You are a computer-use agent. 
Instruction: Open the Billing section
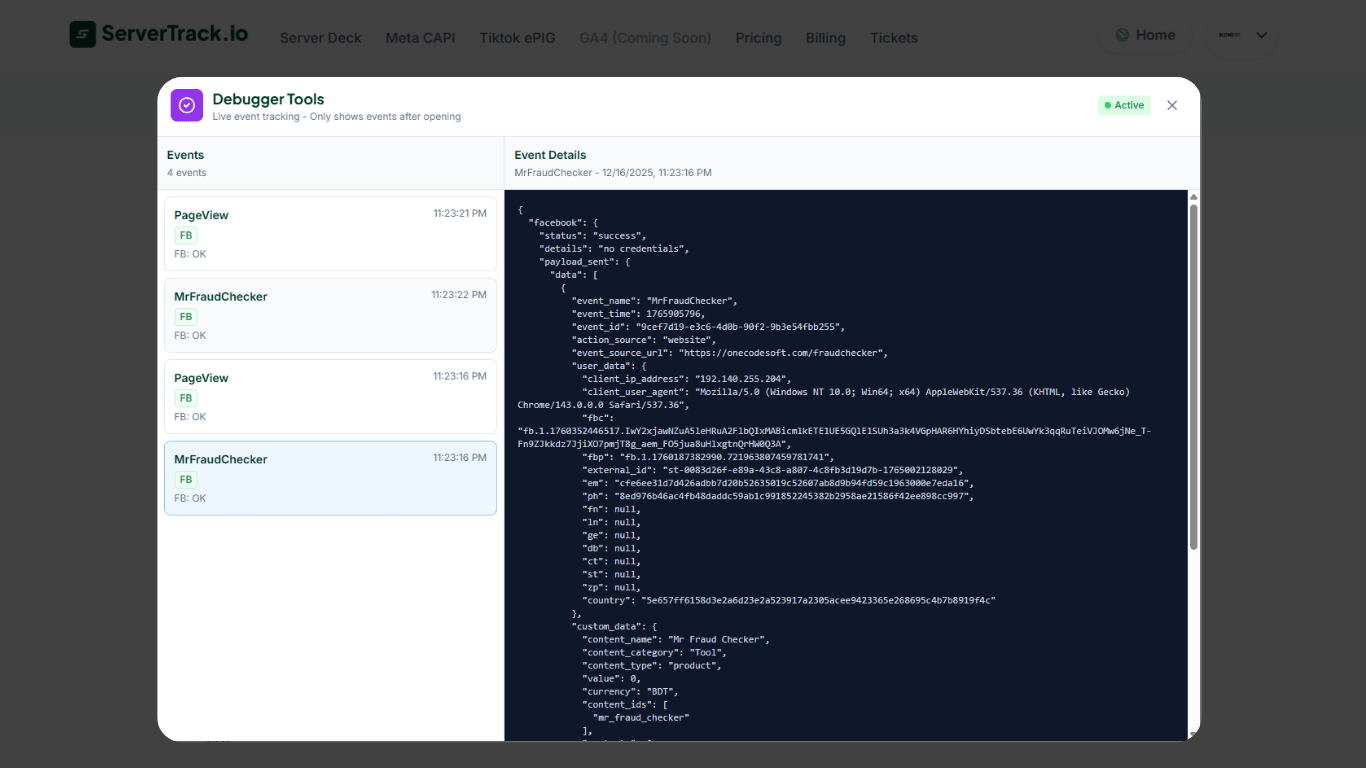coord(825,38)
